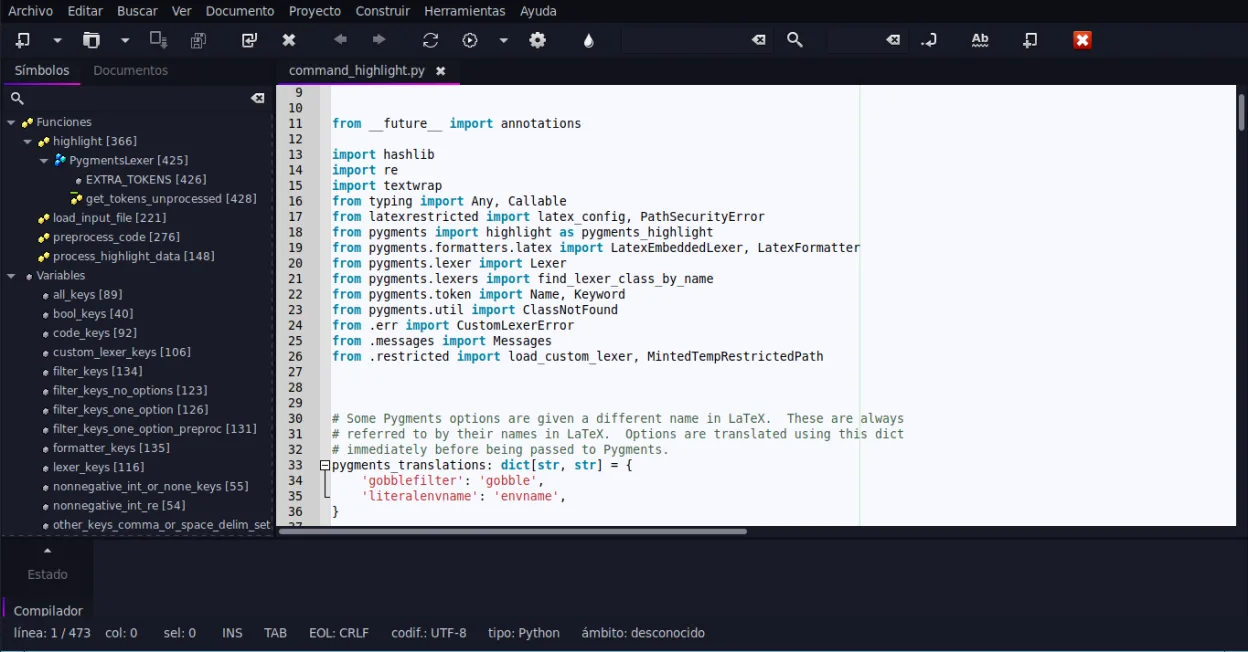The height and width of the screenshot is (652, 1248).
Task: Switch to the Documentos sidebar tab
Action: [x=131, y=71]
